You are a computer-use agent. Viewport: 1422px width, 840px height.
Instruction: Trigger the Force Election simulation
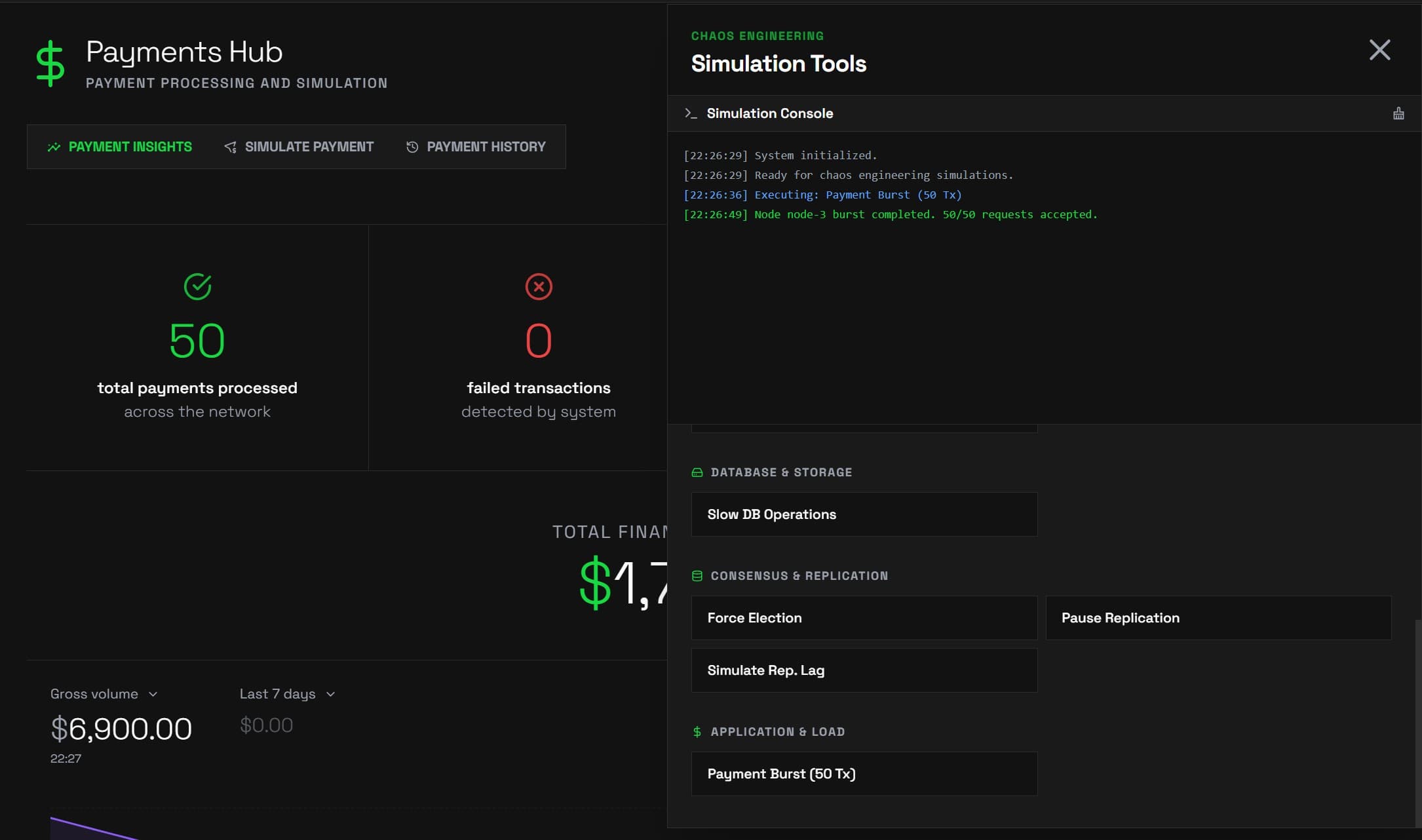[x=864, y=618]
